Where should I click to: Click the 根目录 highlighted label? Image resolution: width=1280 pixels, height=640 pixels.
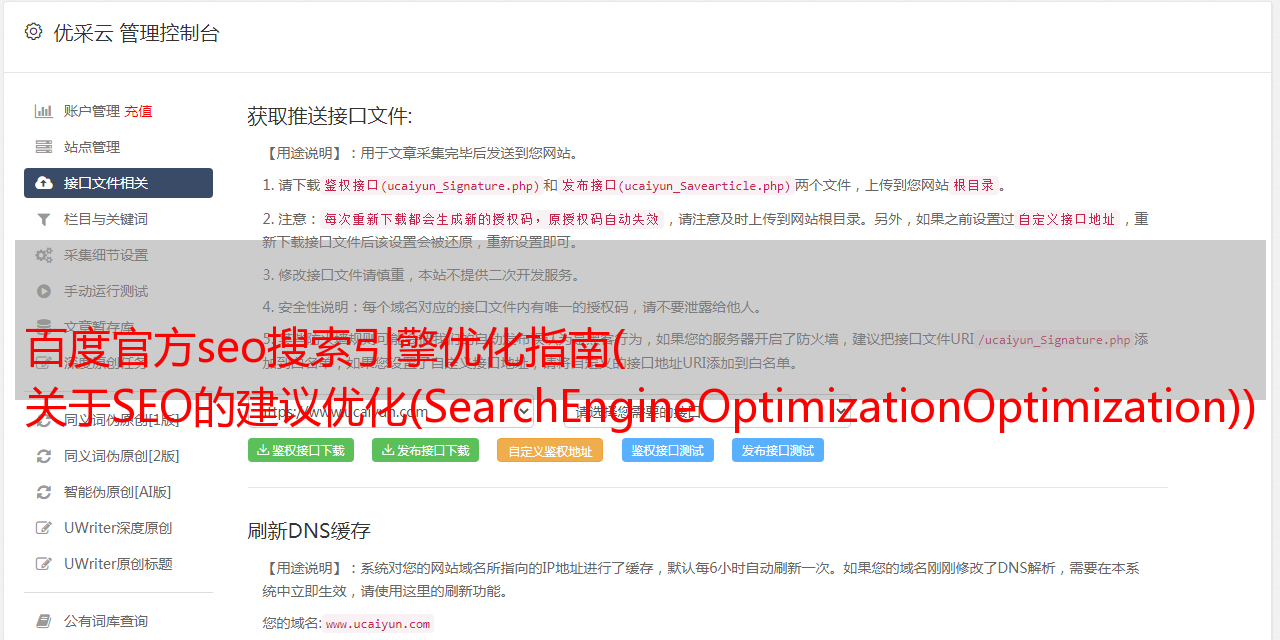pos(974,185)
